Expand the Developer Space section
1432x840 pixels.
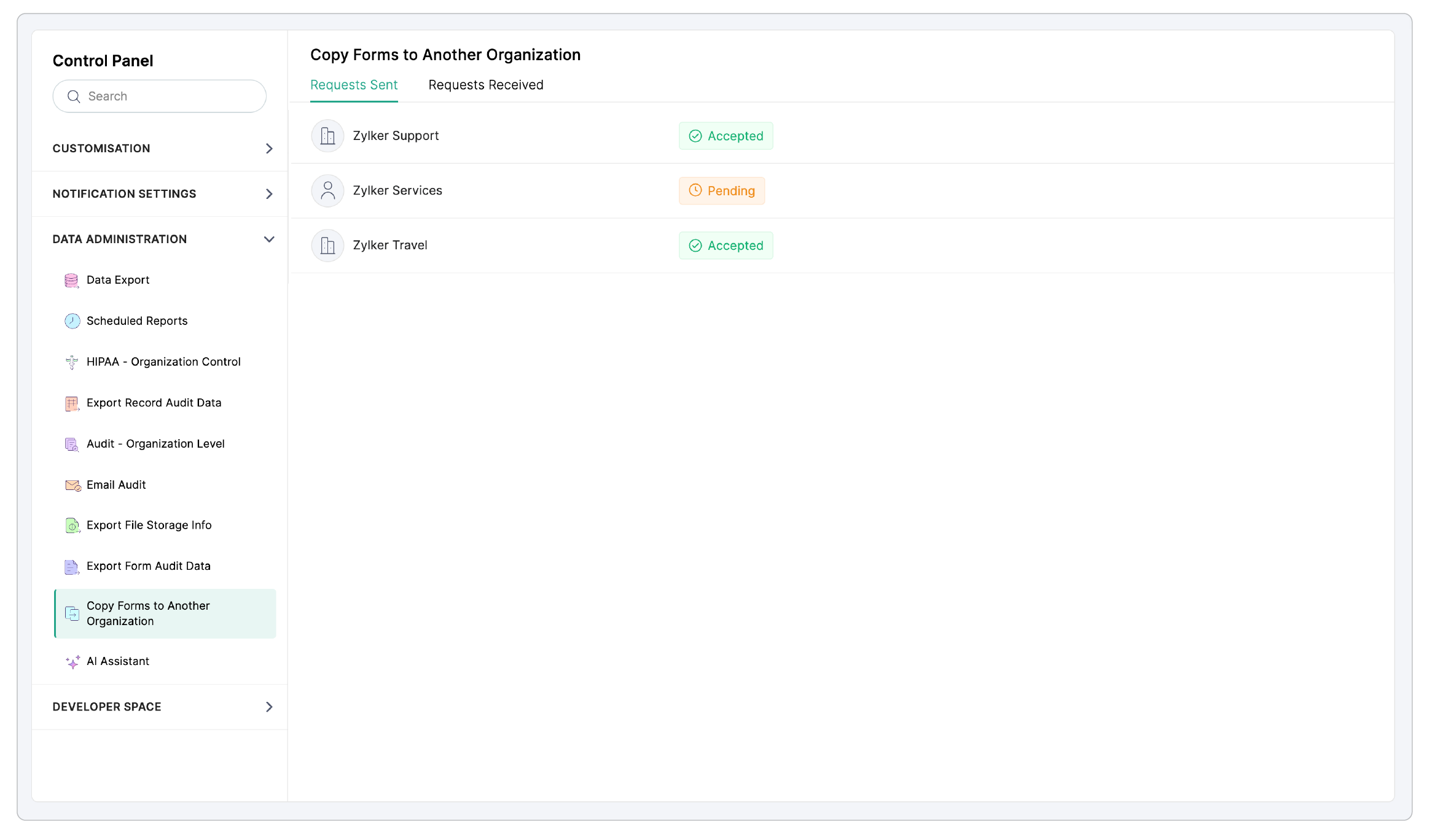tap(269, 707)
